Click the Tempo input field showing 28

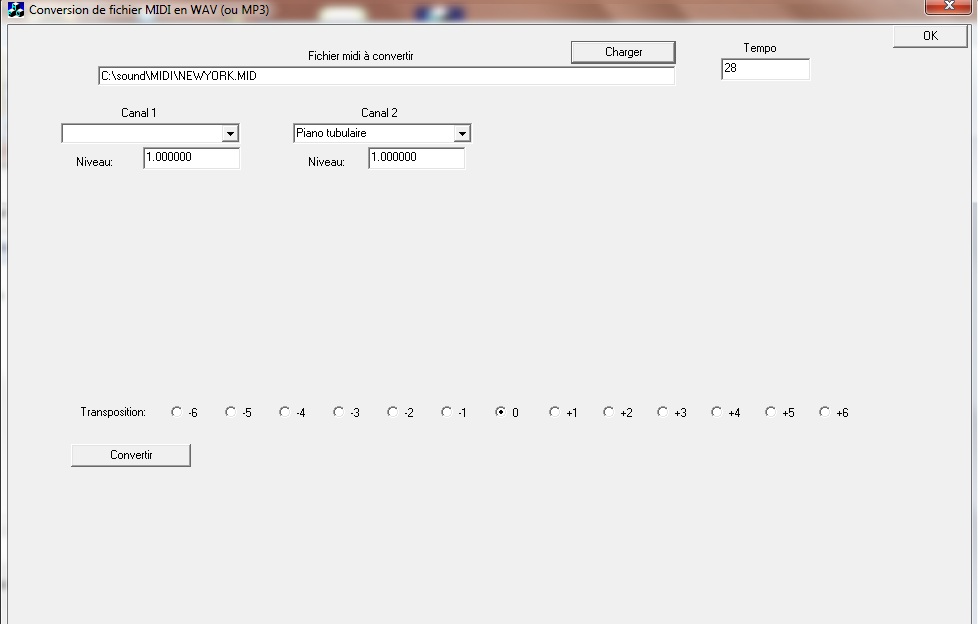click(765, 69)
